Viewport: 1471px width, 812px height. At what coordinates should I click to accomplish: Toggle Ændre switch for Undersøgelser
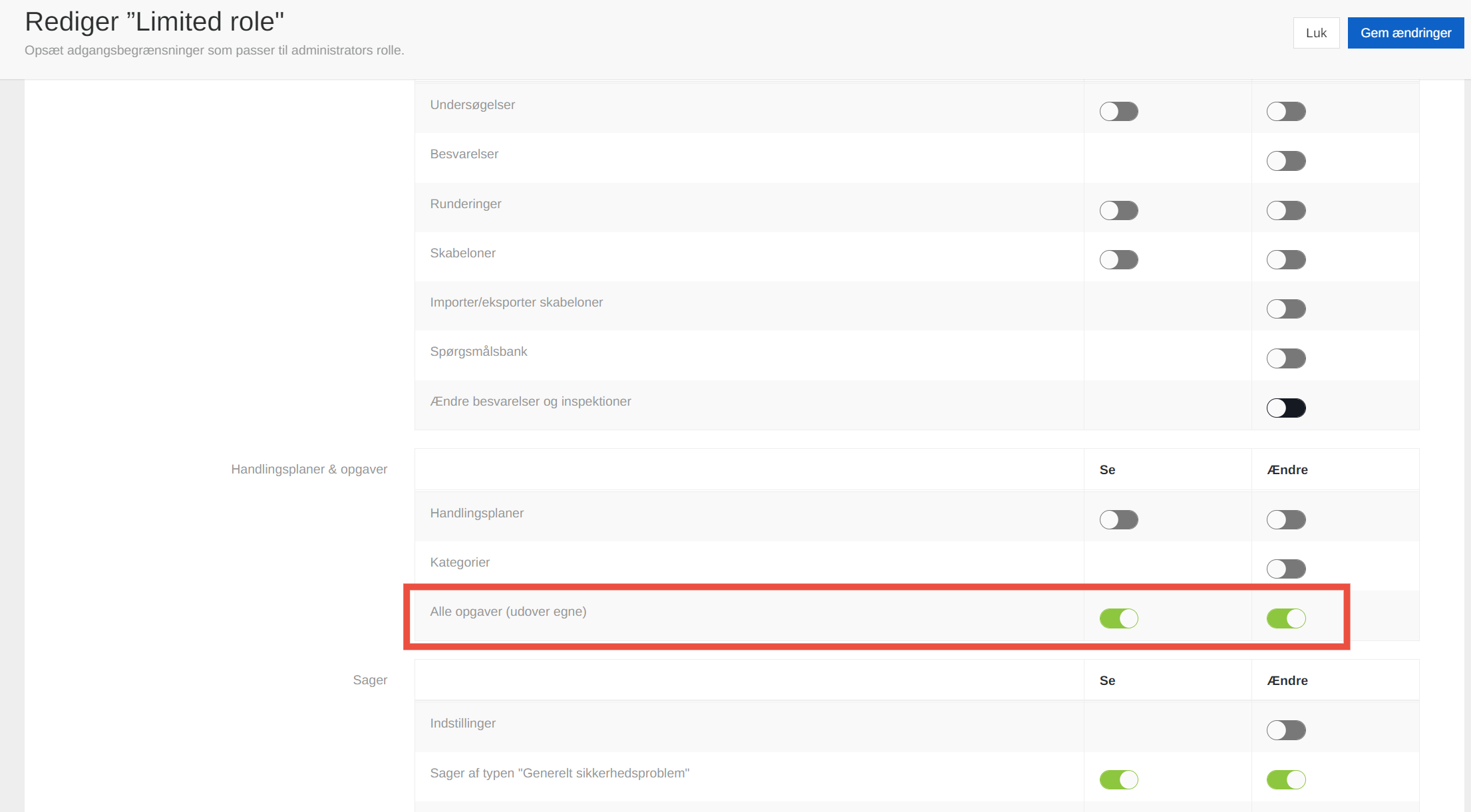tap(1285, 111)
